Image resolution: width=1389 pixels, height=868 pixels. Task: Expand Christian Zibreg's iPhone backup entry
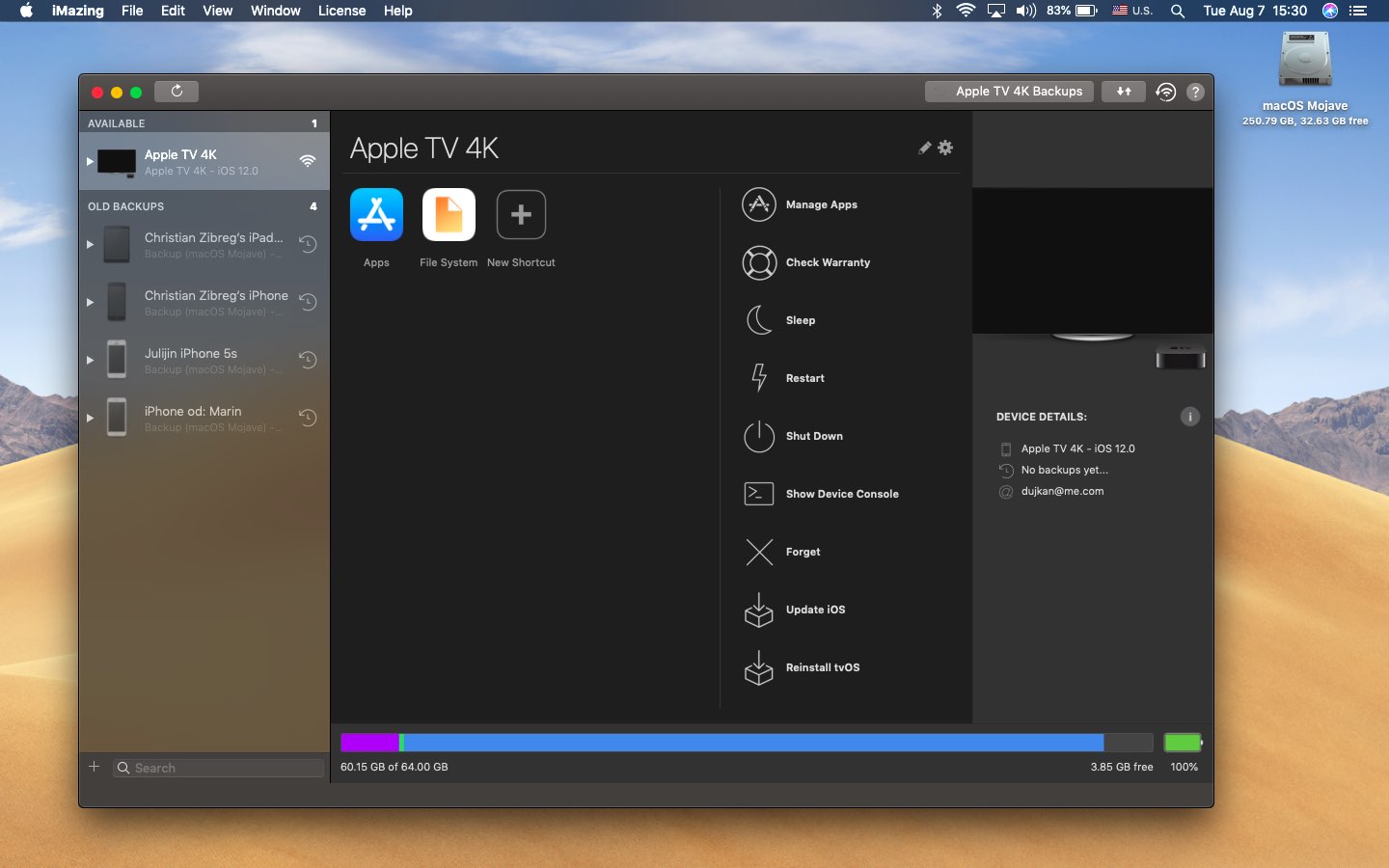coord(90,302)
